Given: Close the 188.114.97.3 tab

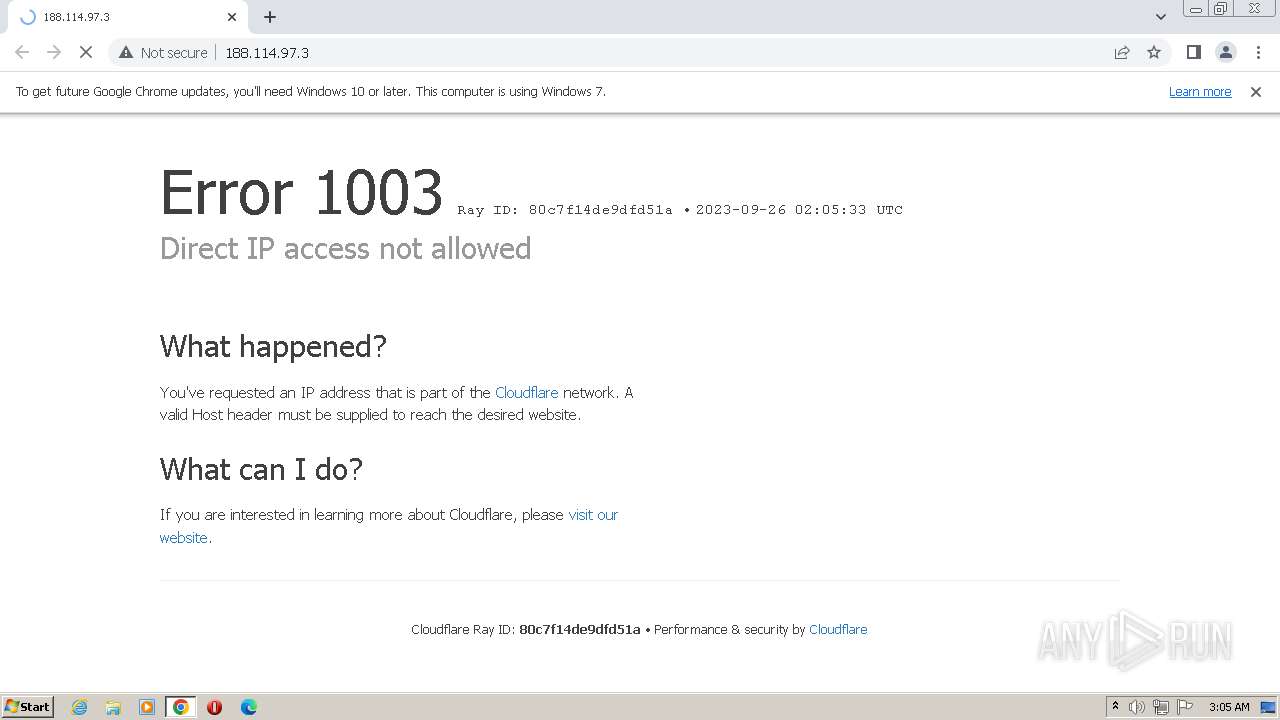Looking at the screenshot, I should tap(232, 17).
